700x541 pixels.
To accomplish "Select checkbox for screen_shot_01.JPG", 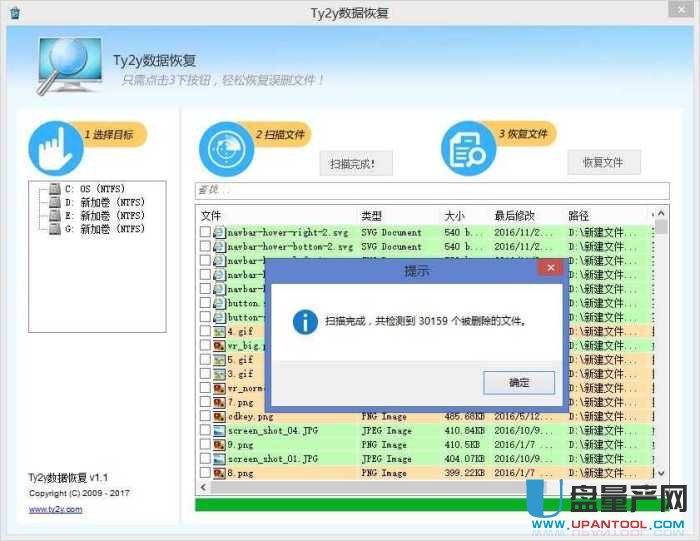I will pyautogui.click(x=205, y=459).
